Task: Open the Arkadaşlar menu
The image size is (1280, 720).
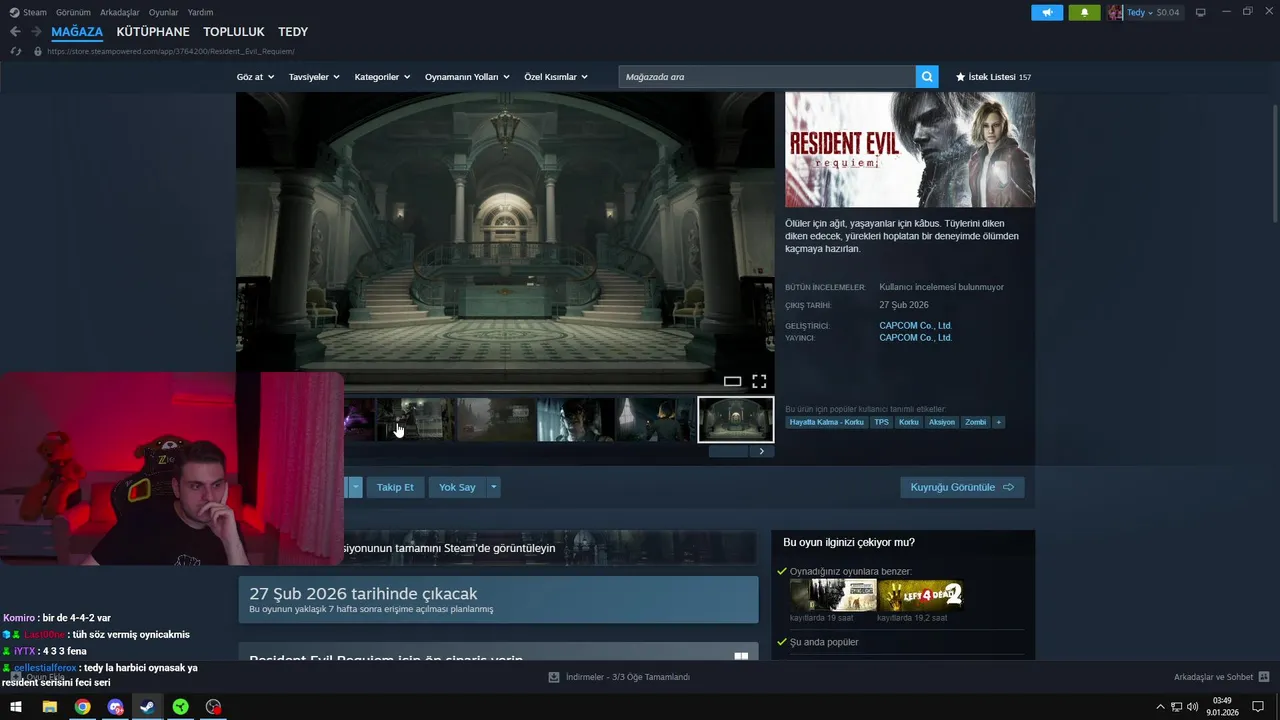Action: coord(120,13)
